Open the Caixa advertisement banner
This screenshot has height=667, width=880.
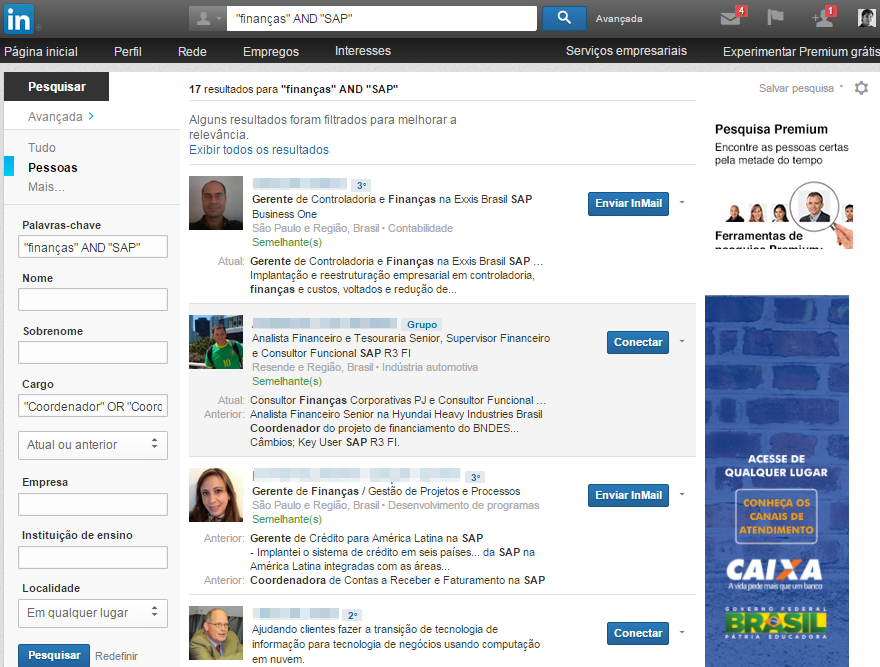click(777, 481)
